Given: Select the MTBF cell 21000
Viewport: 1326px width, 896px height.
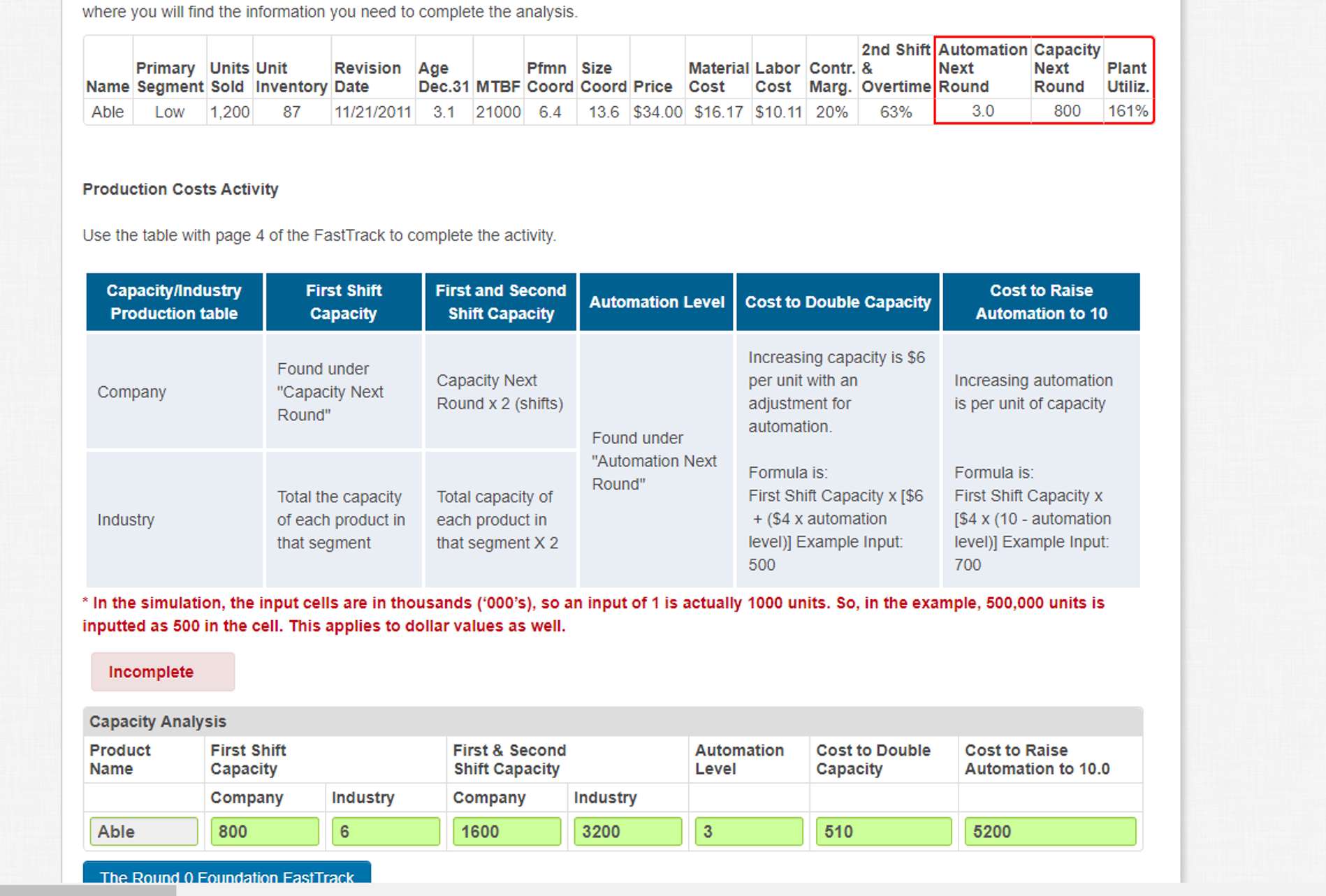Looking at the screenshot, I should 498,112.
